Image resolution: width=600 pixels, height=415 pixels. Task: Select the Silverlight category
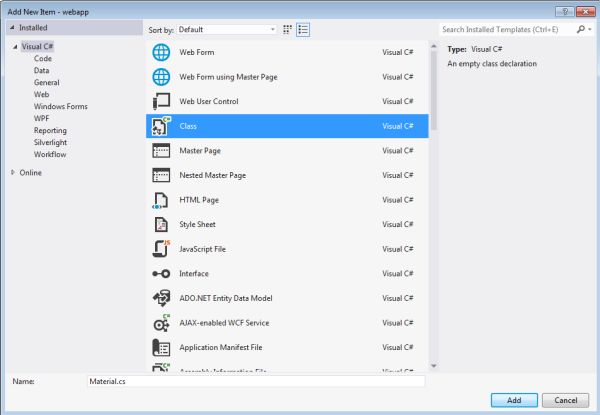[x=50, y=142]
